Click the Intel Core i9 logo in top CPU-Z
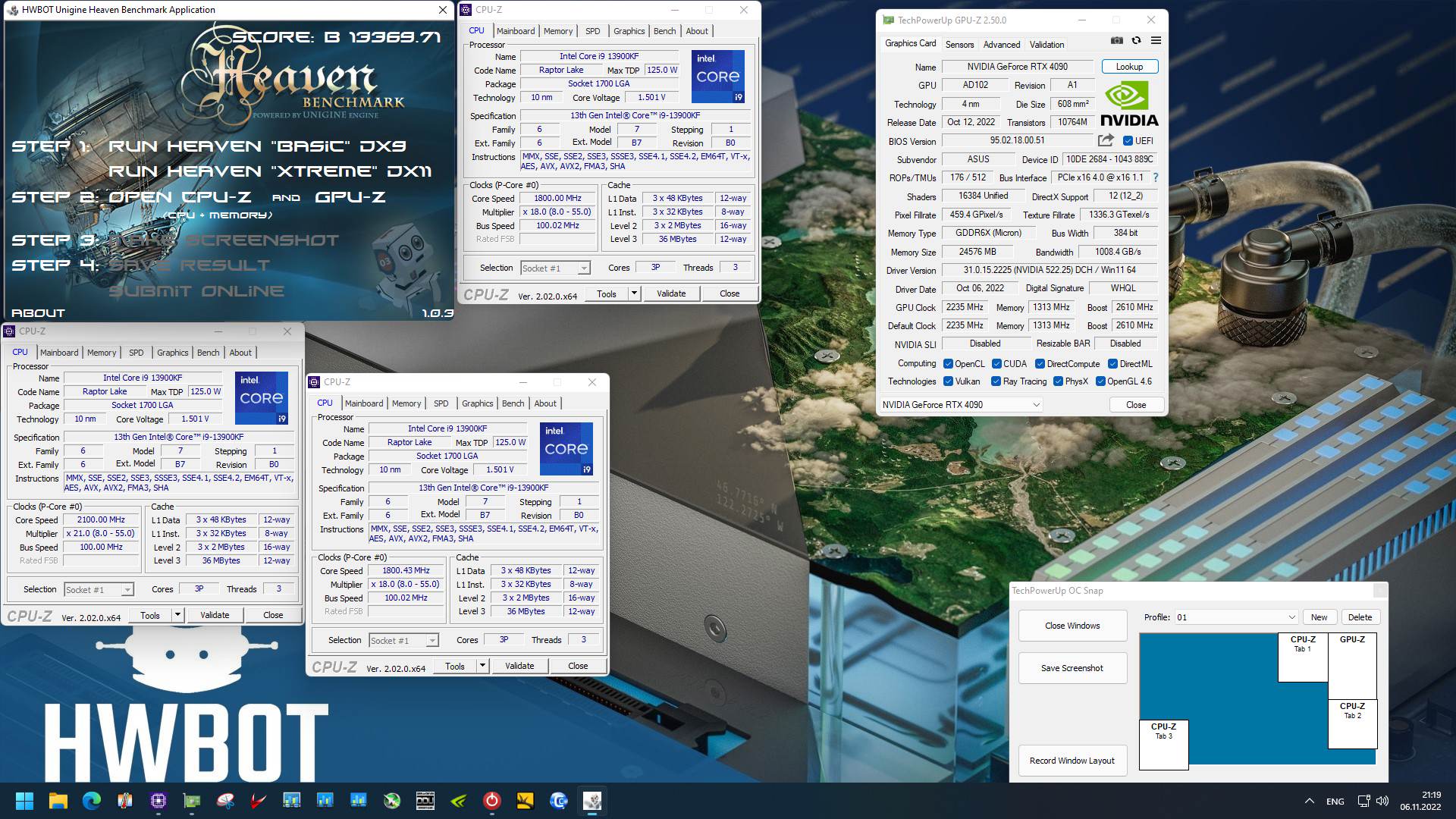1456x819 pixels. coord(718,77)
